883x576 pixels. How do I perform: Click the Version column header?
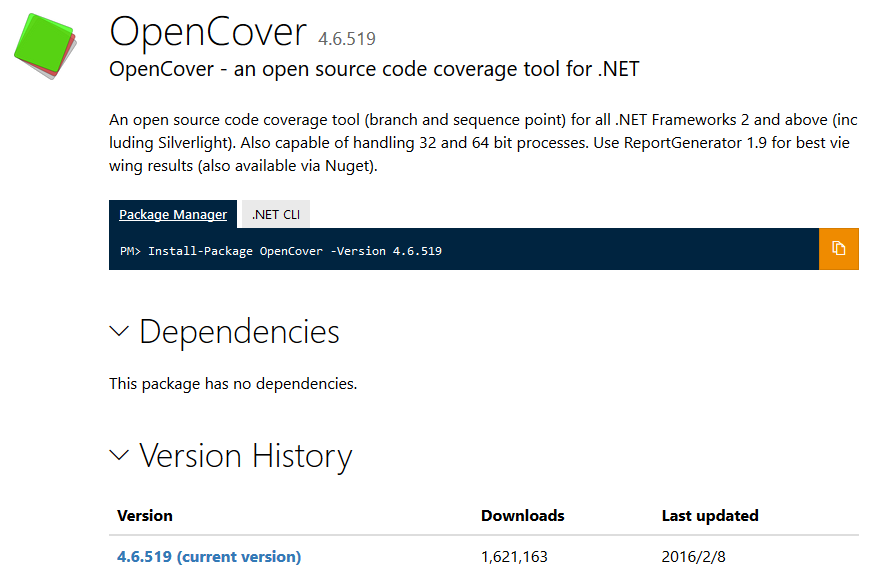click(145, 516)
